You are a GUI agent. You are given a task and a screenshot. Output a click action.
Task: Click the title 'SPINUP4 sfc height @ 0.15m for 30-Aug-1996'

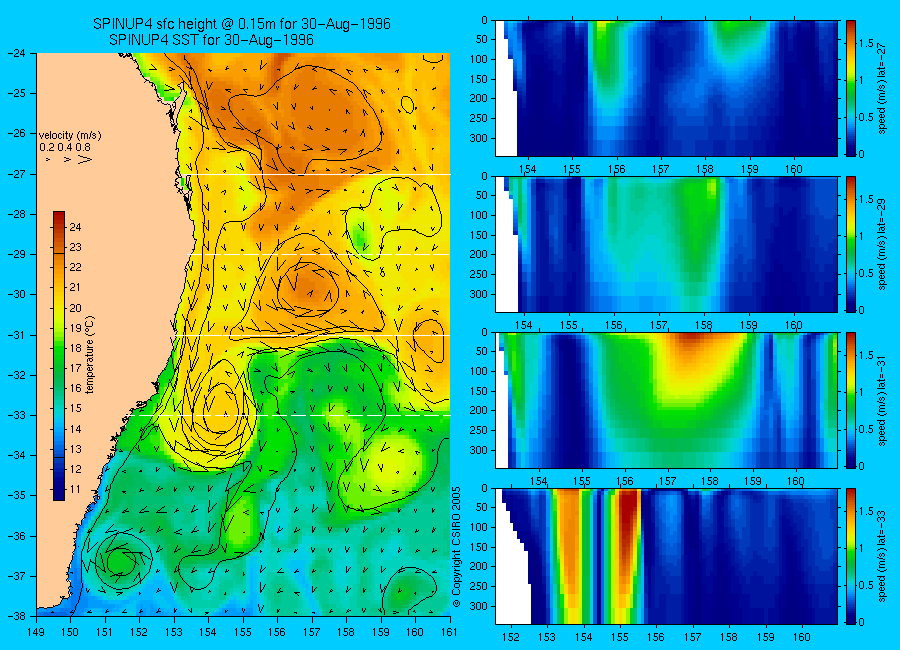pyautogui.click(x=242, y=24)
